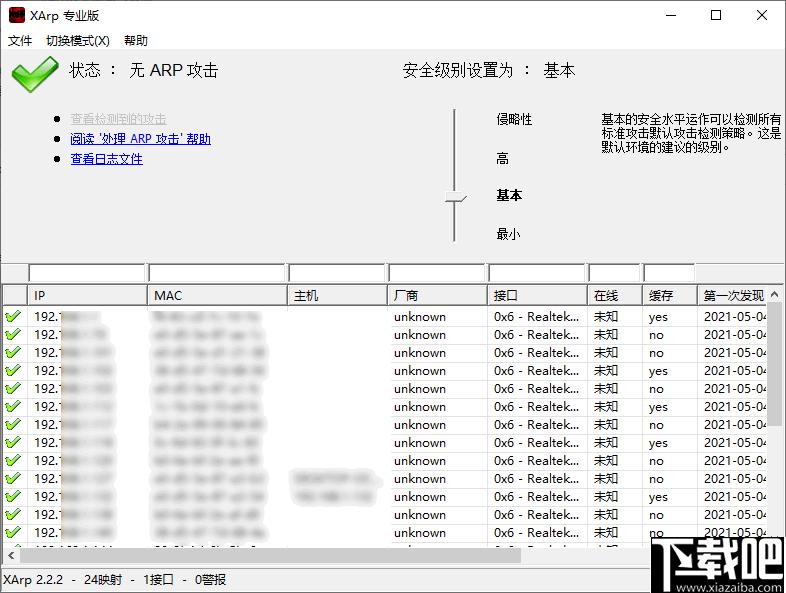Sort table by IP column header
Image resolution: width=786 pixels, height=593 pixels.
pos(87,296)
